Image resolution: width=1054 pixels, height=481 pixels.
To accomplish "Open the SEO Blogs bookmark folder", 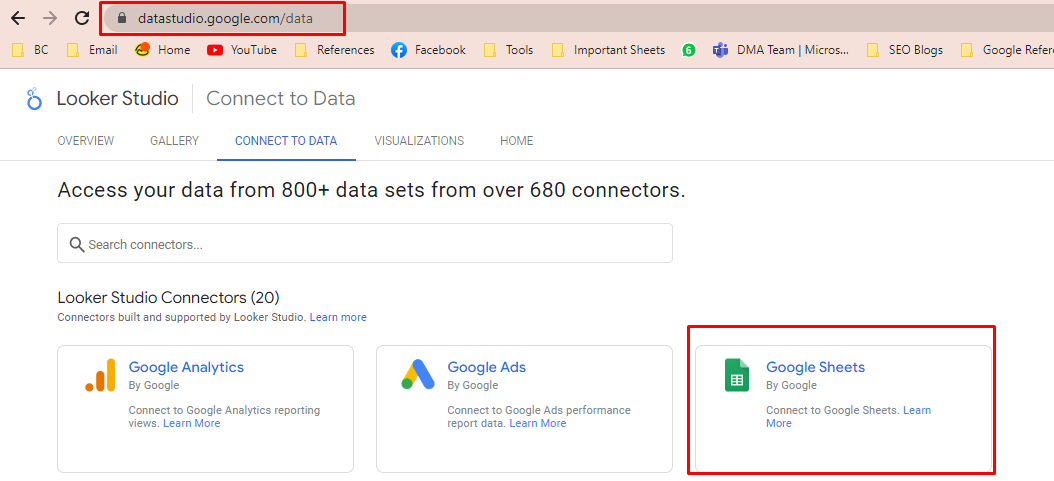I will (904, 50).
